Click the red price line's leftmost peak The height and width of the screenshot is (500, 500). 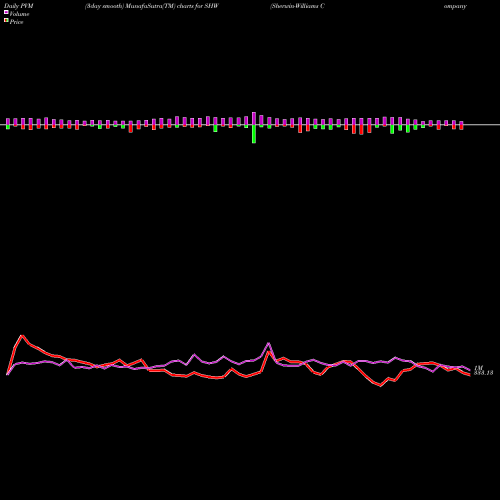pos(22,336)
